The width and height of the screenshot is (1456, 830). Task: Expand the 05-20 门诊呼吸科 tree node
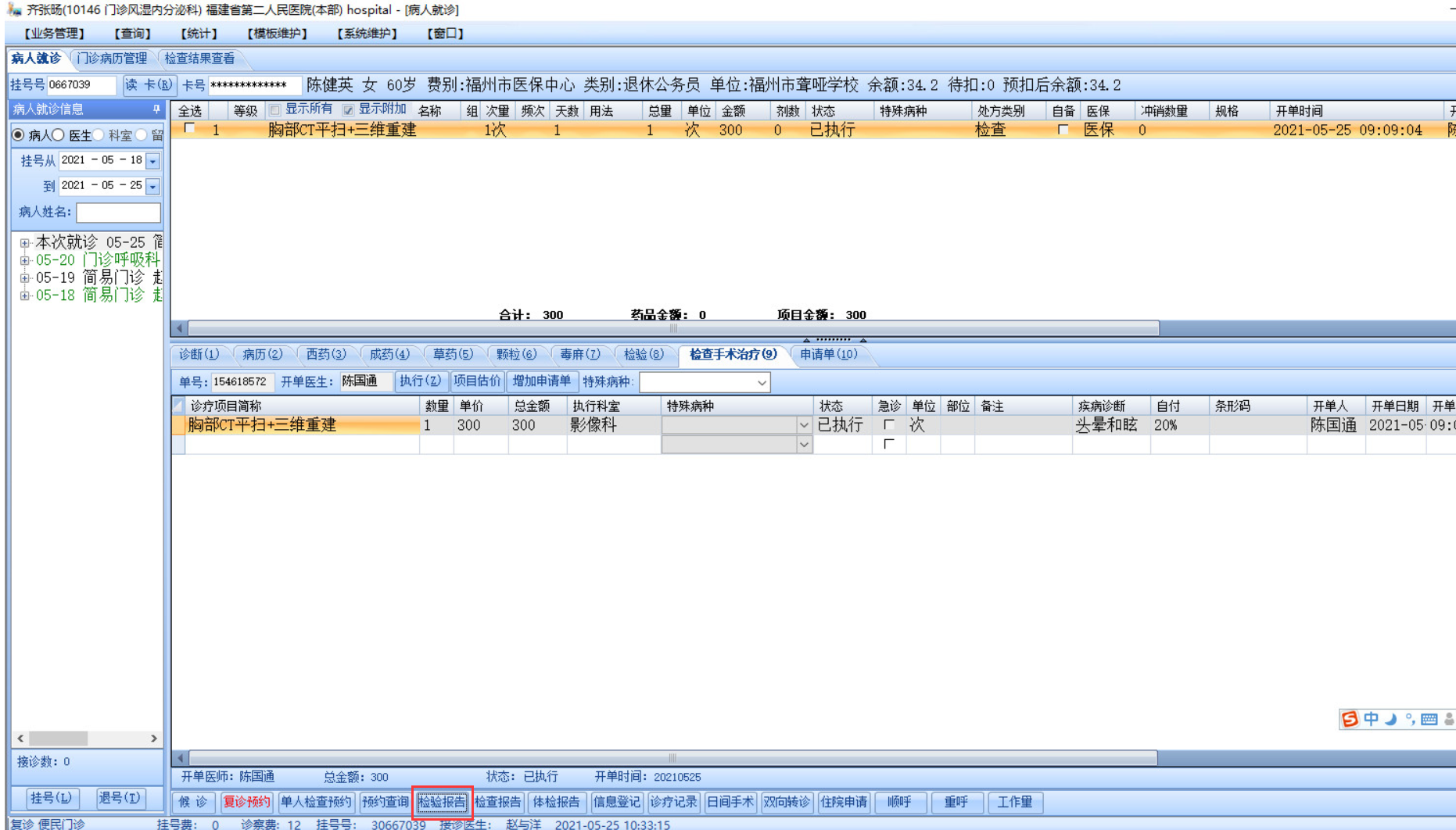[x=25, y=260]
